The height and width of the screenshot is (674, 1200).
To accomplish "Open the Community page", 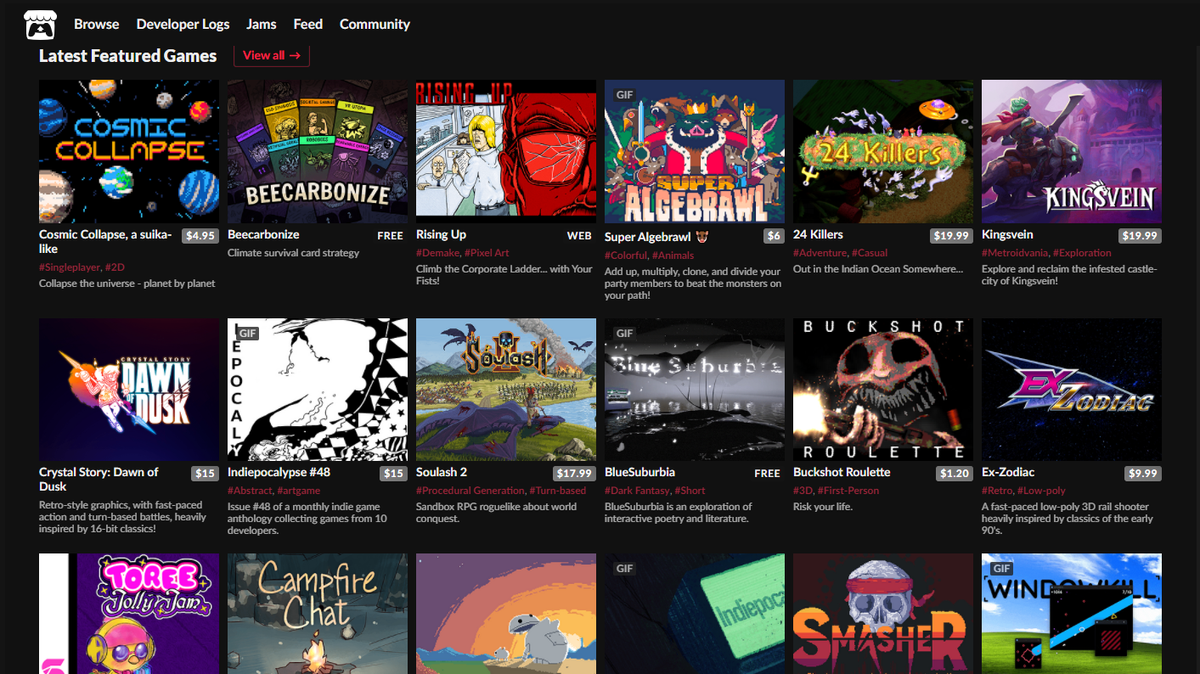I will click(x=374, y=24).
